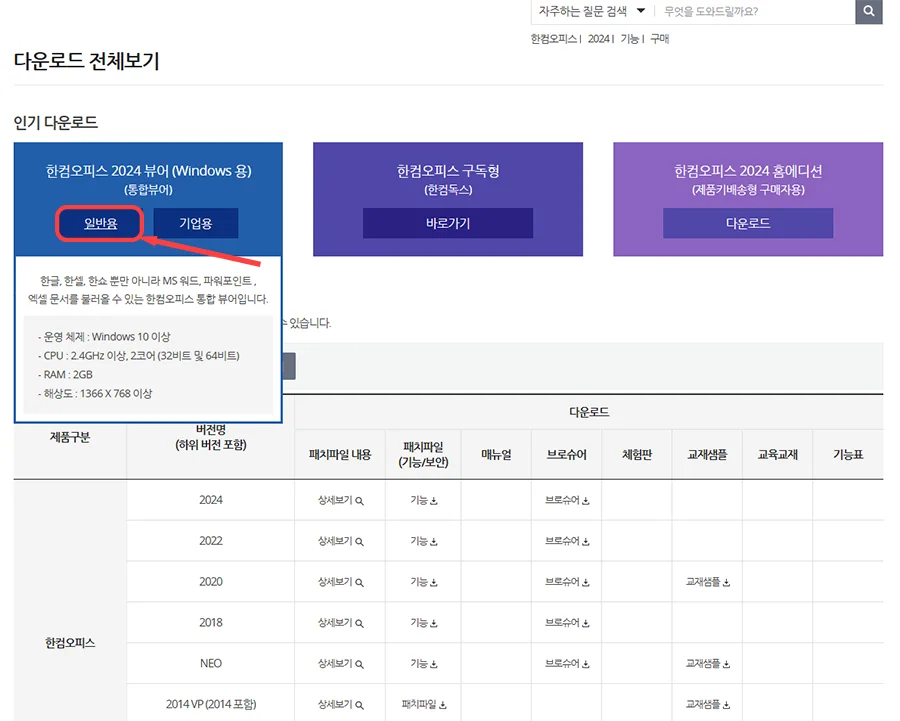Open 상세보기 for version 2022

(x=340, y=541)
